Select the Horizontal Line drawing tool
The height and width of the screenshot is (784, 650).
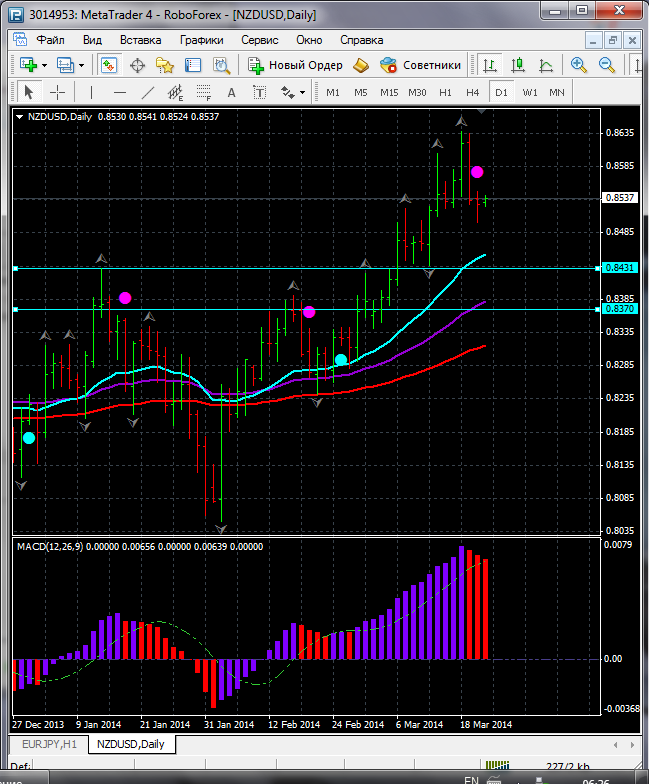(120, 92)
